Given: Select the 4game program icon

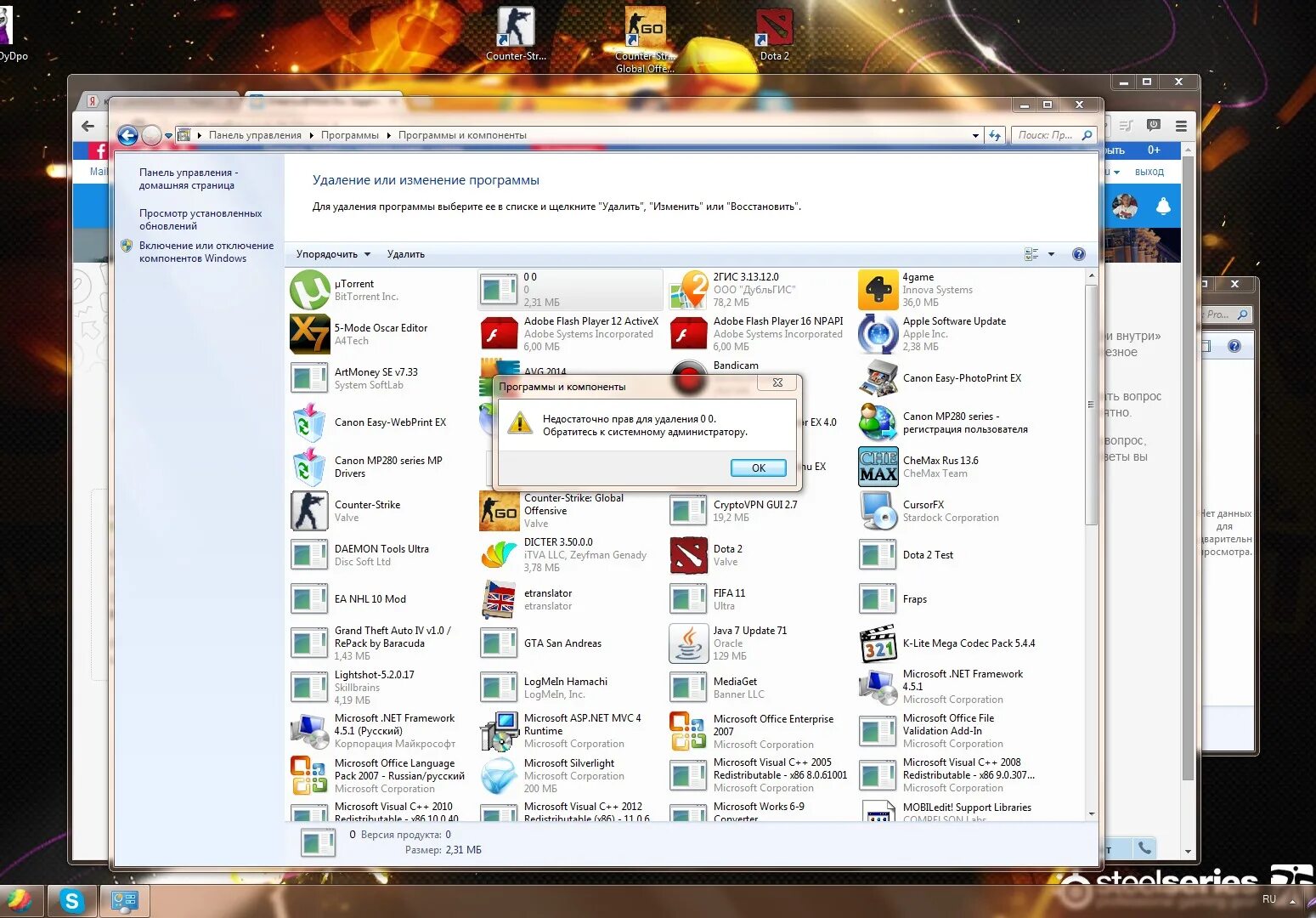Looking at the screenshot, I should pyautogui.click(x=878, y=290).
